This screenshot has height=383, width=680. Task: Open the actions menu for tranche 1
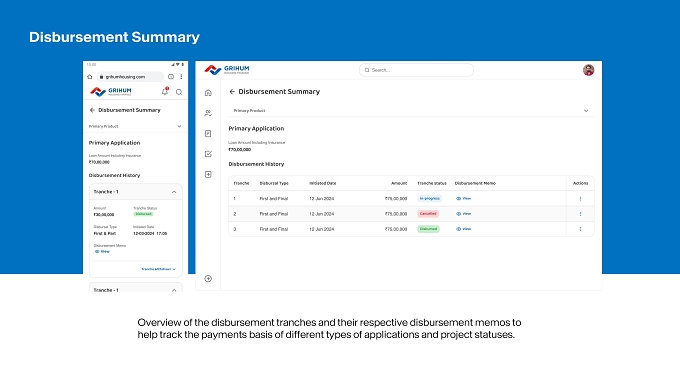pos(580,198)
